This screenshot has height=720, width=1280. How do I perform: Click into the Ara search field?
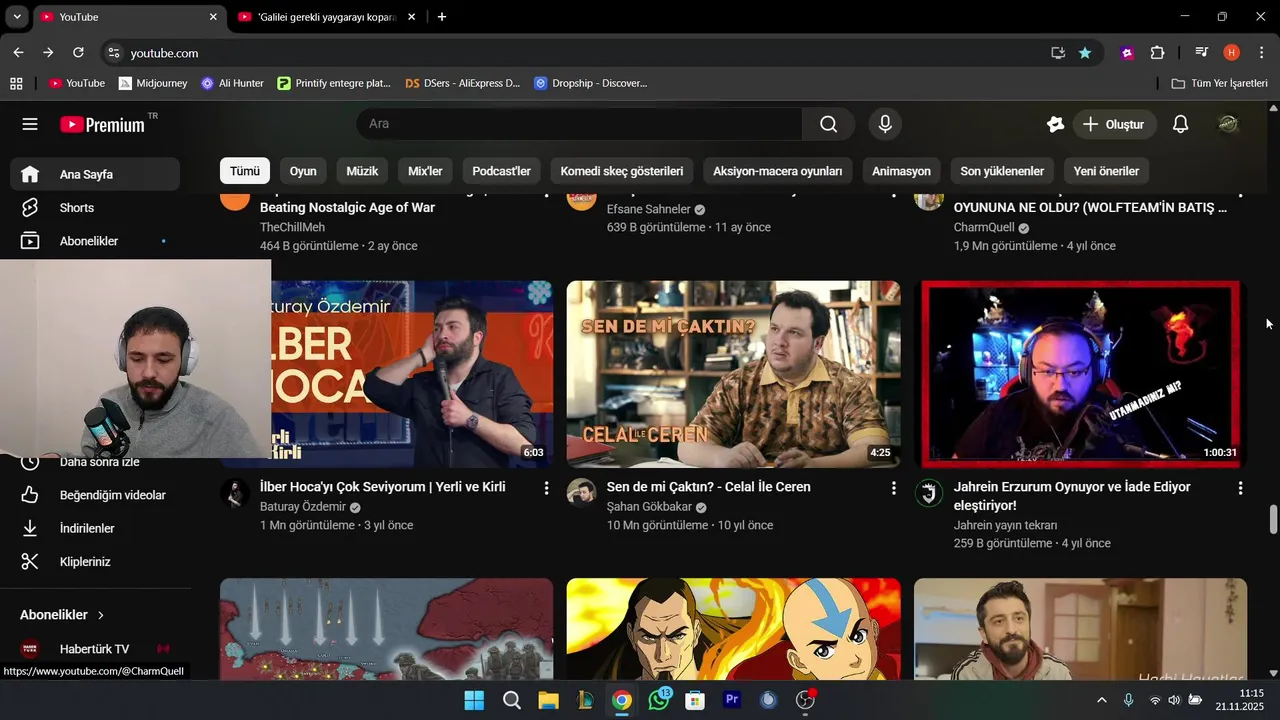tap(579, 124)
